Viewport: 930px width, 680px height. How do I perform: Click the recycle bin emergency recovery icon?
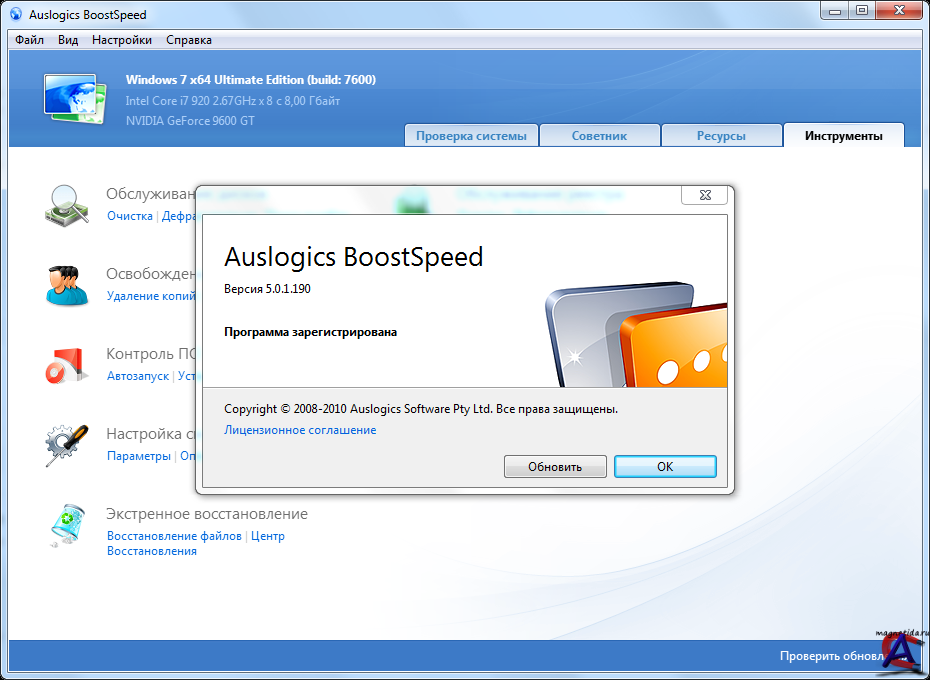coord(67,526)
